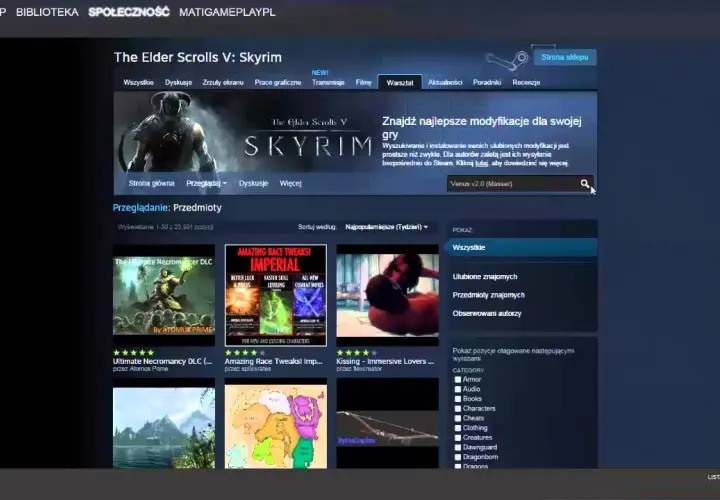The image size is (720, 500).
Task: Open the Transmisje tab
Action: click(328, 83)
